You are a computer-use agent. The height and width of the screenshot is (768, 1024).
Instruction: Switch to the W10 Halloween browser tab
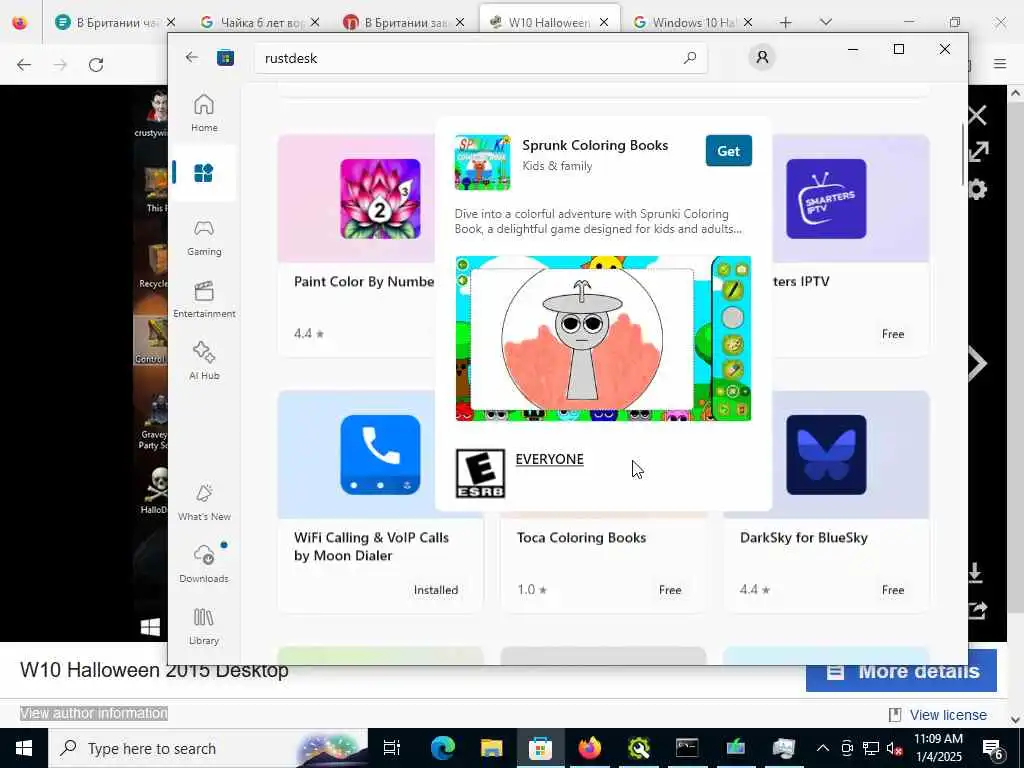click(549, 22)
